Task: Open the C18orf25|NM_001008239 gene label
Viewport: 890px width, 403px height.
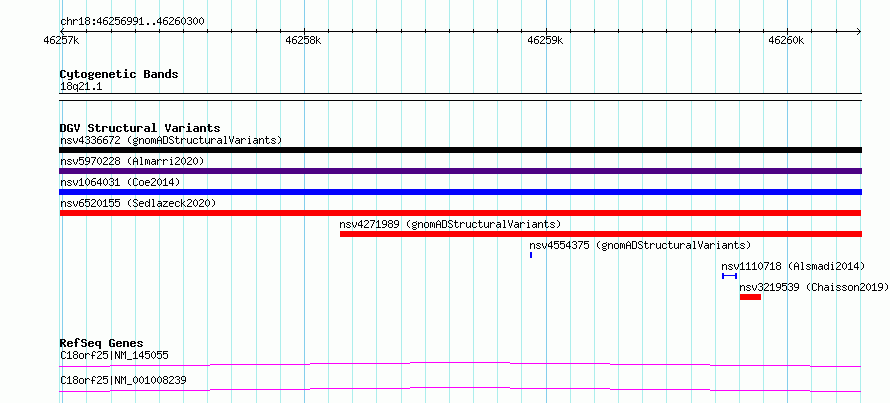Action: click(123, 380)
